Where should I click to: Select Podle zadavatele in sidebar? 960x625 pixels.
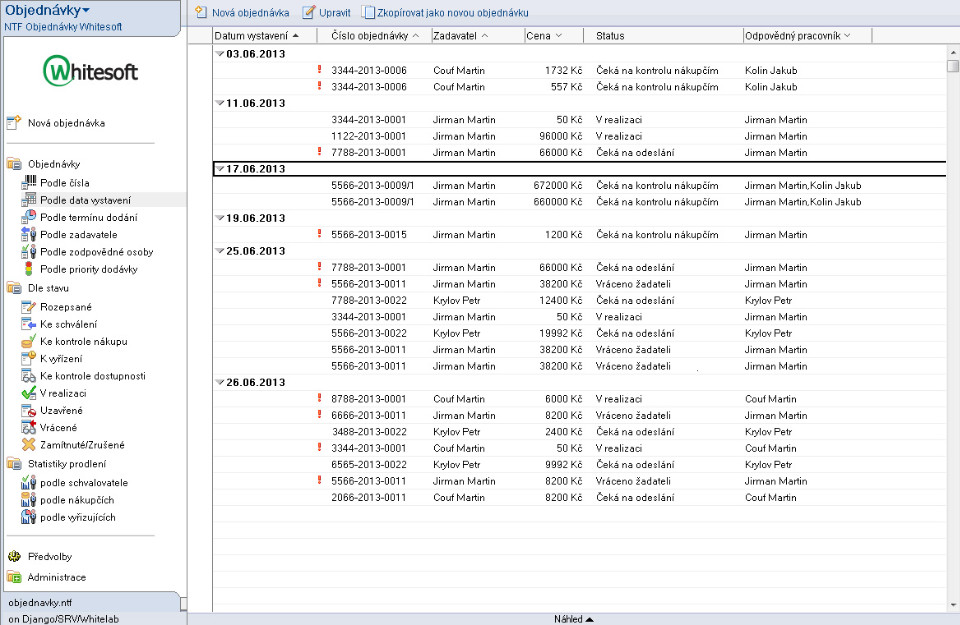(x=78, y=235)
